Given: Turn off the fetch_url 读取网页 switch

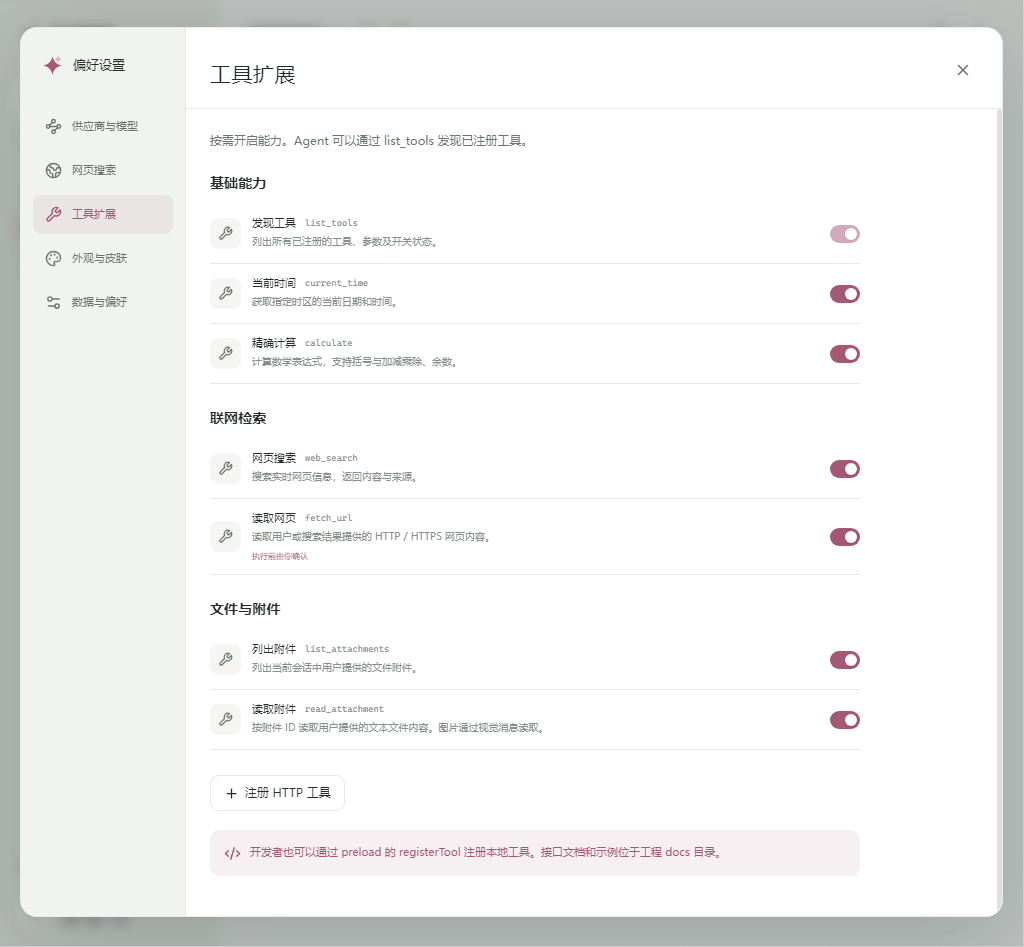Looking at the screenshot, I should pyautogui.click(x=844, y=537).
